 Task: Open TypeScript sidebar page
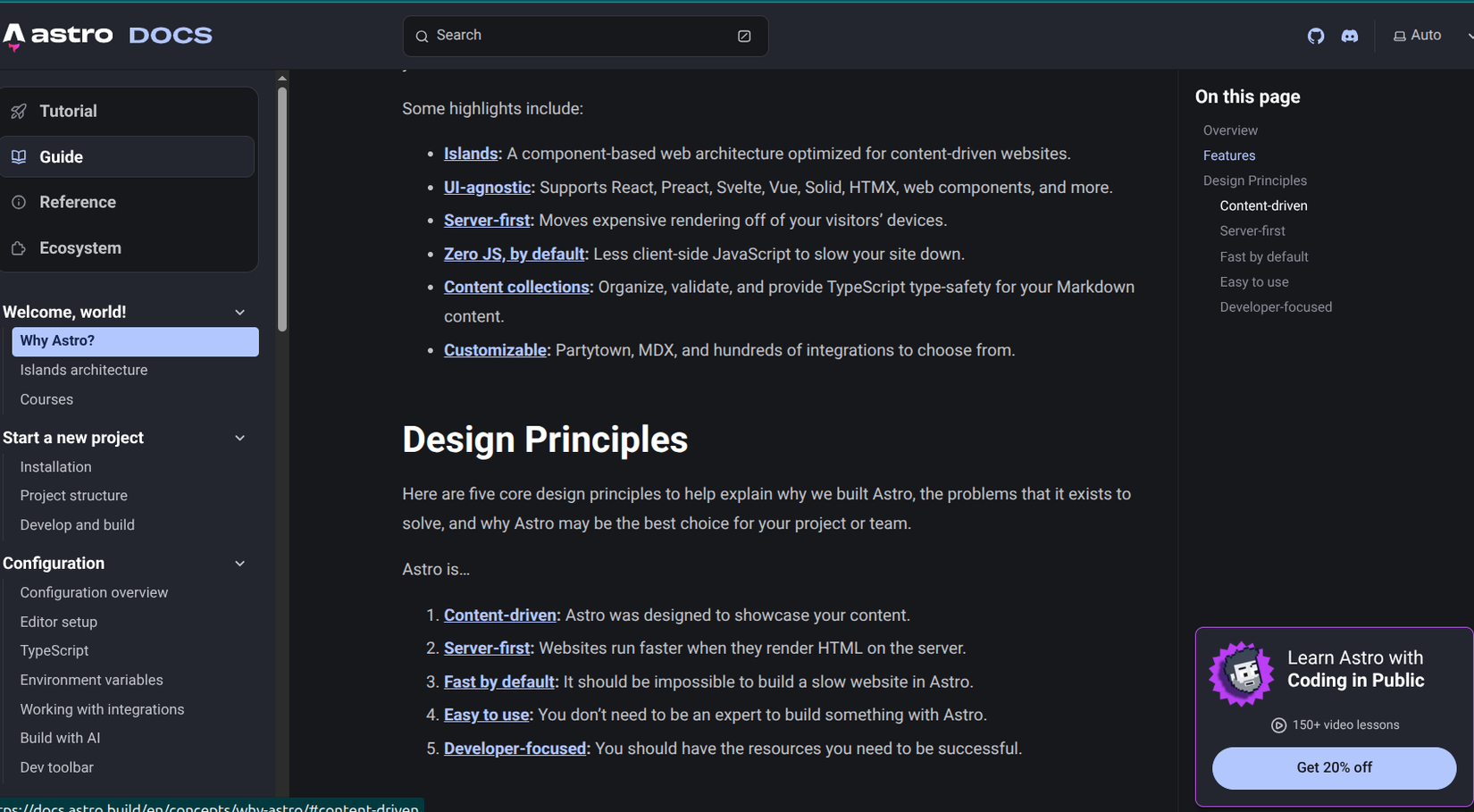point(54,650)
